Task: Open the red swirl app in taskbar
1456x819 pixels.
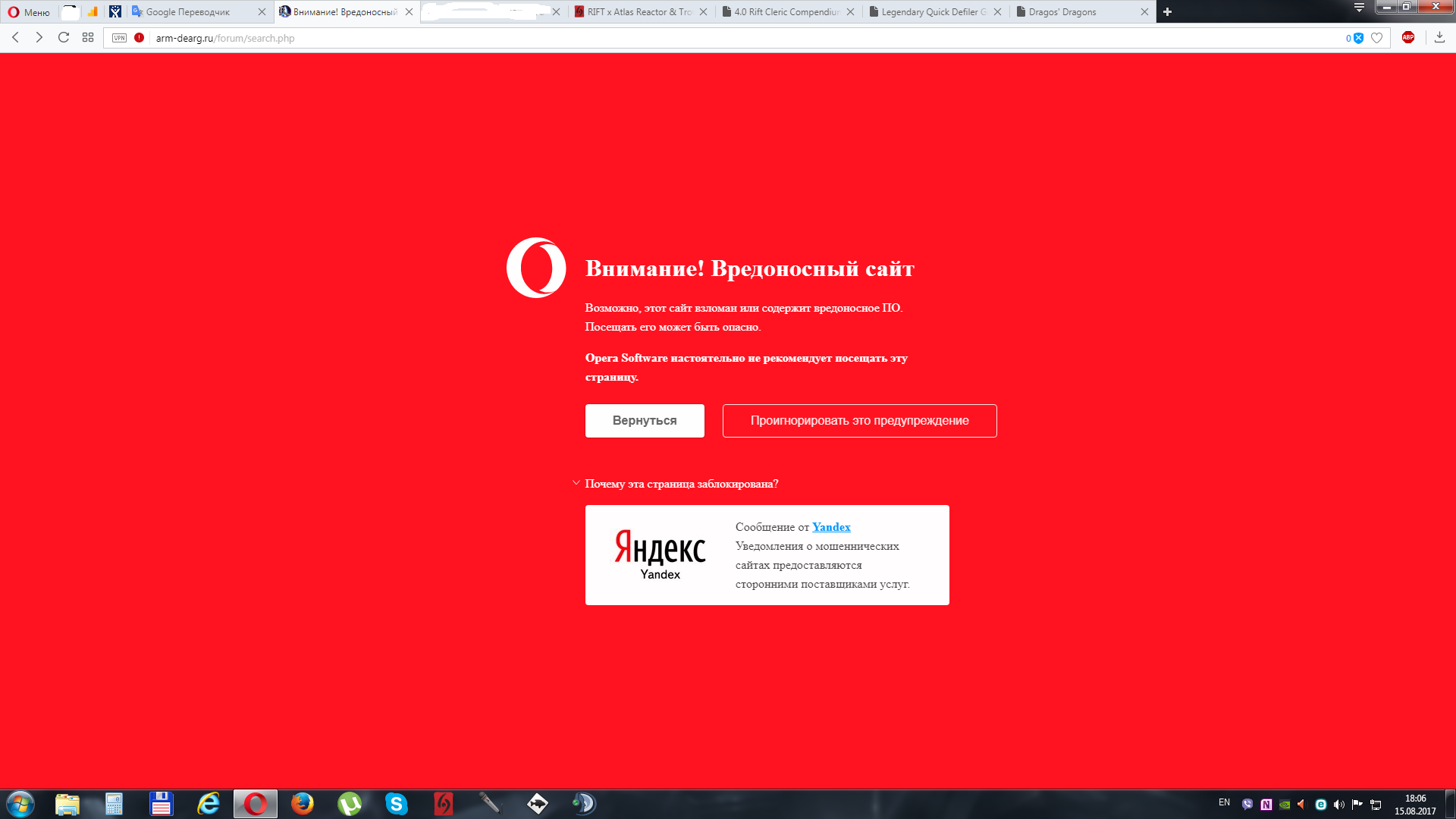Action: point(444,804)
